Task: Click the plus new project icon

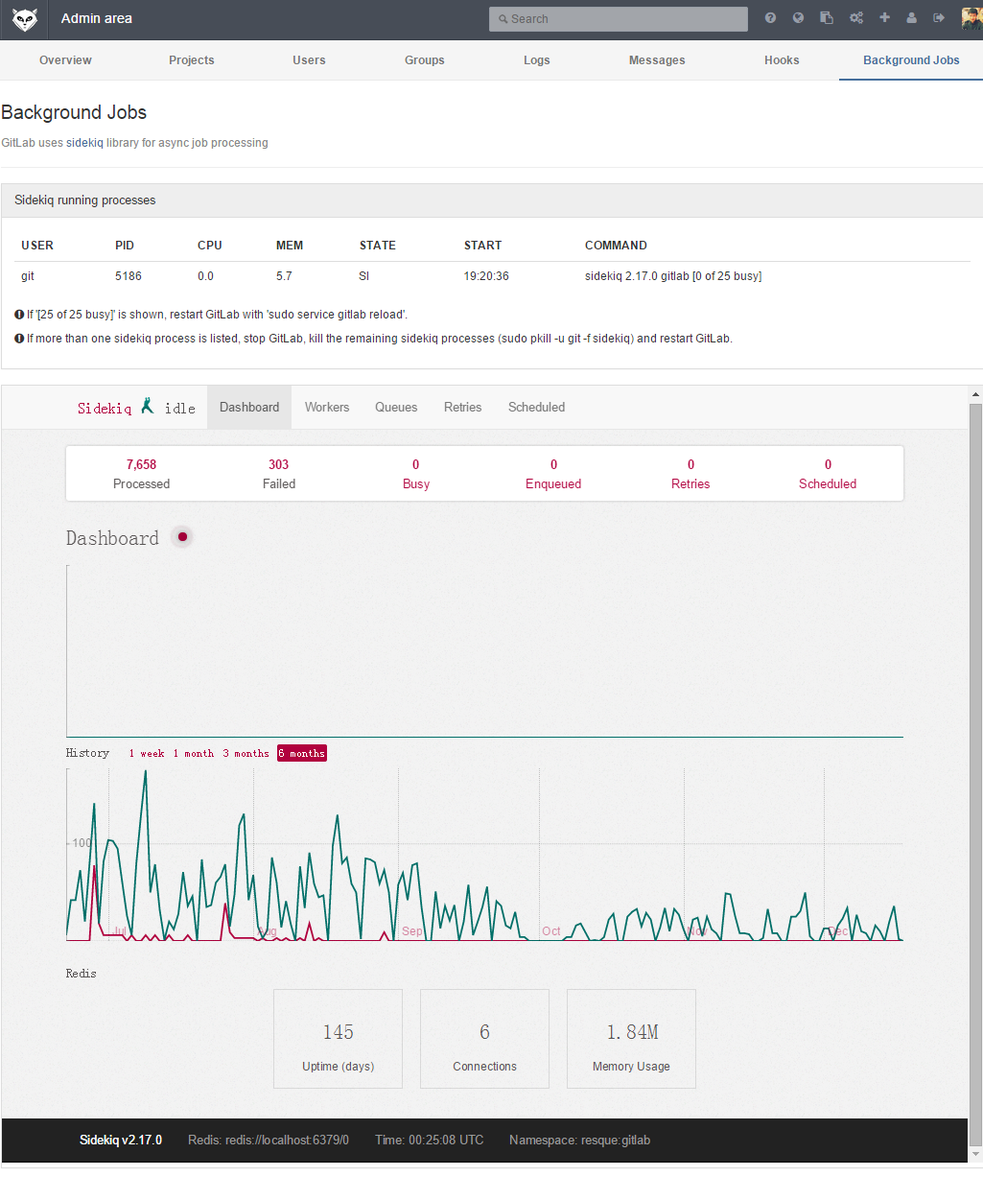Action: coord(884,18)
